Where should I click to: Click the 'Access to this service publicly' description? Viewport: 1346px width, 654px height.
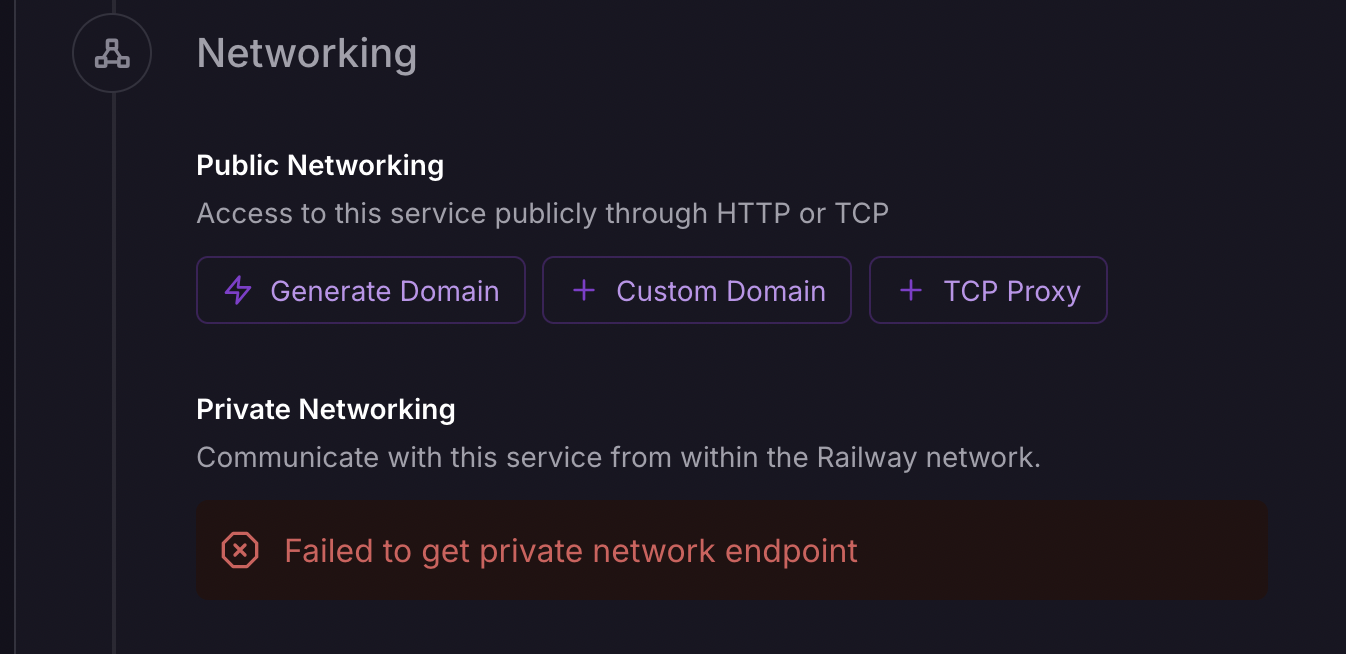coord(542,213)
